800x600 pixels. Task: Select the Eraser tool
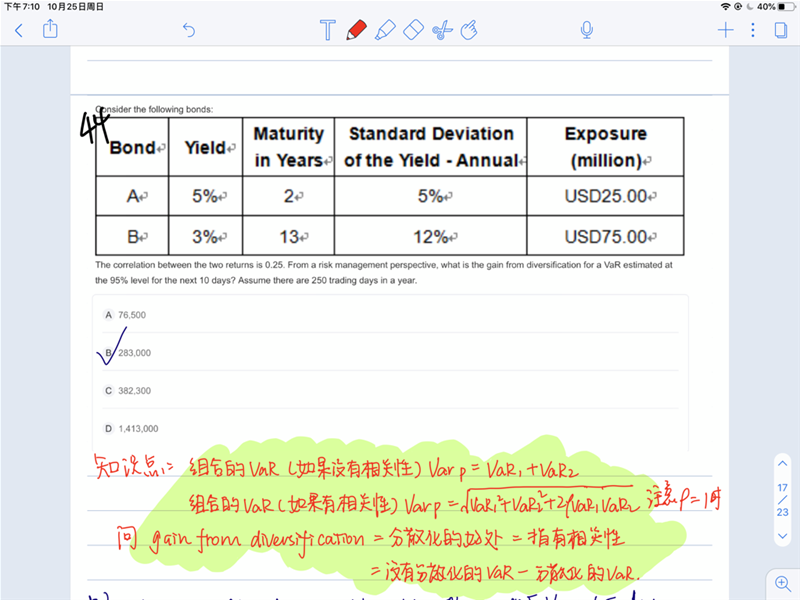click(x=413, y=30)
